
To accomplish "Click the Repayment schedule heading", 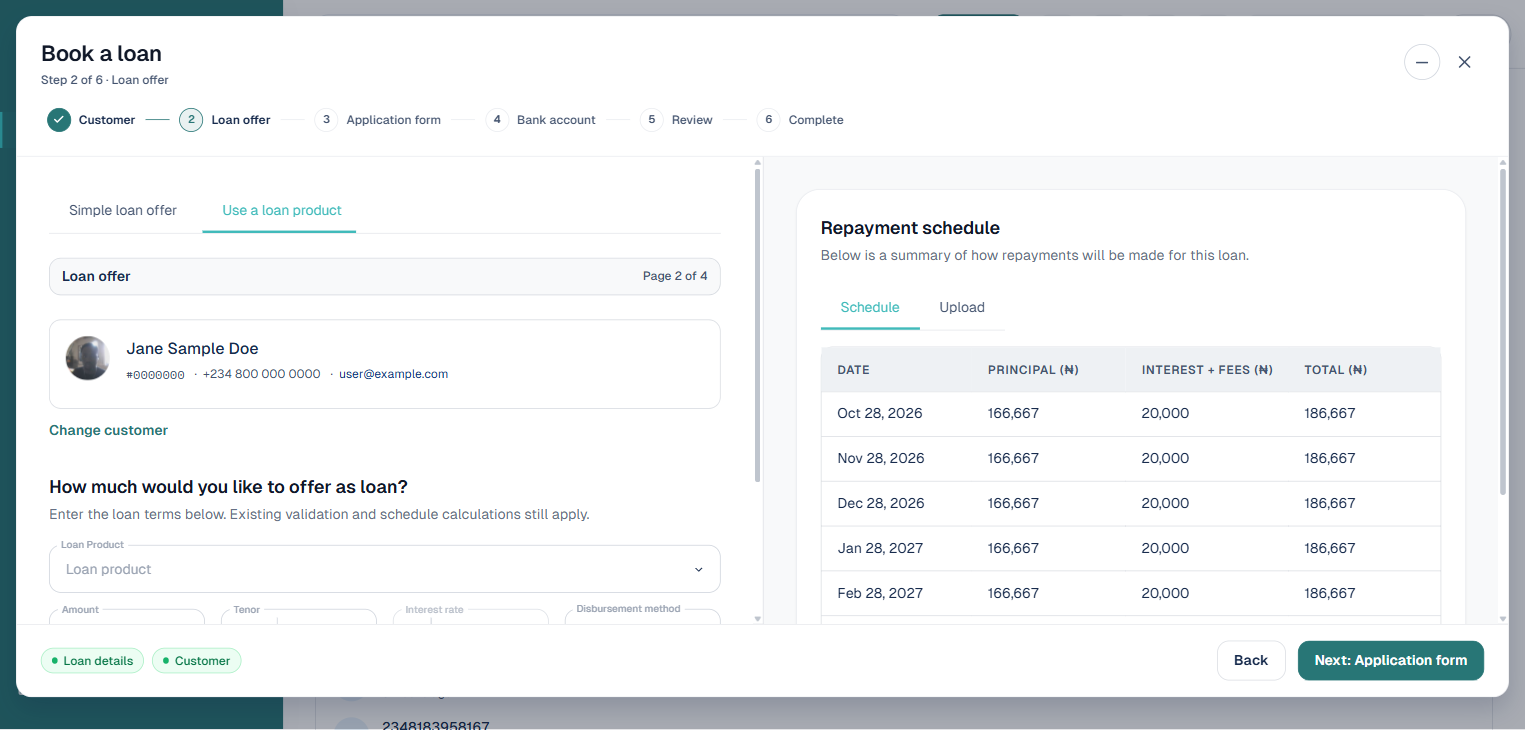I will [x=910, y=228].
